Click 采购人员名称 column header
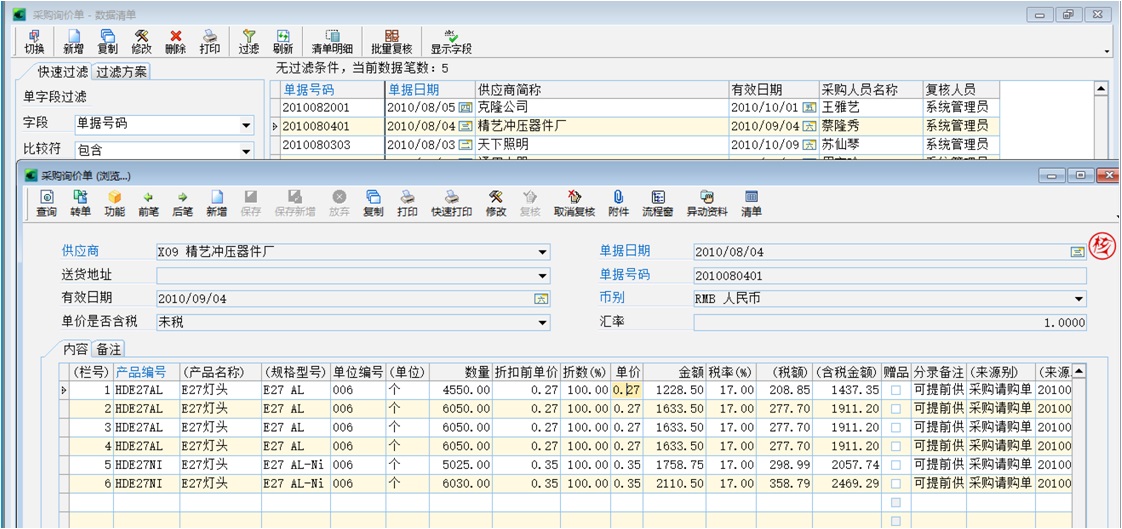Screen dimensions: 1122x529 click(x=870, y=89)
